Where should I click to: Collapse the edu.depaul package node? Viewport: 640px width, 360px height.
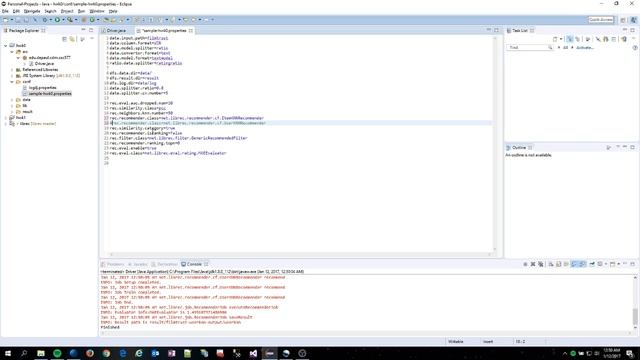18,58
